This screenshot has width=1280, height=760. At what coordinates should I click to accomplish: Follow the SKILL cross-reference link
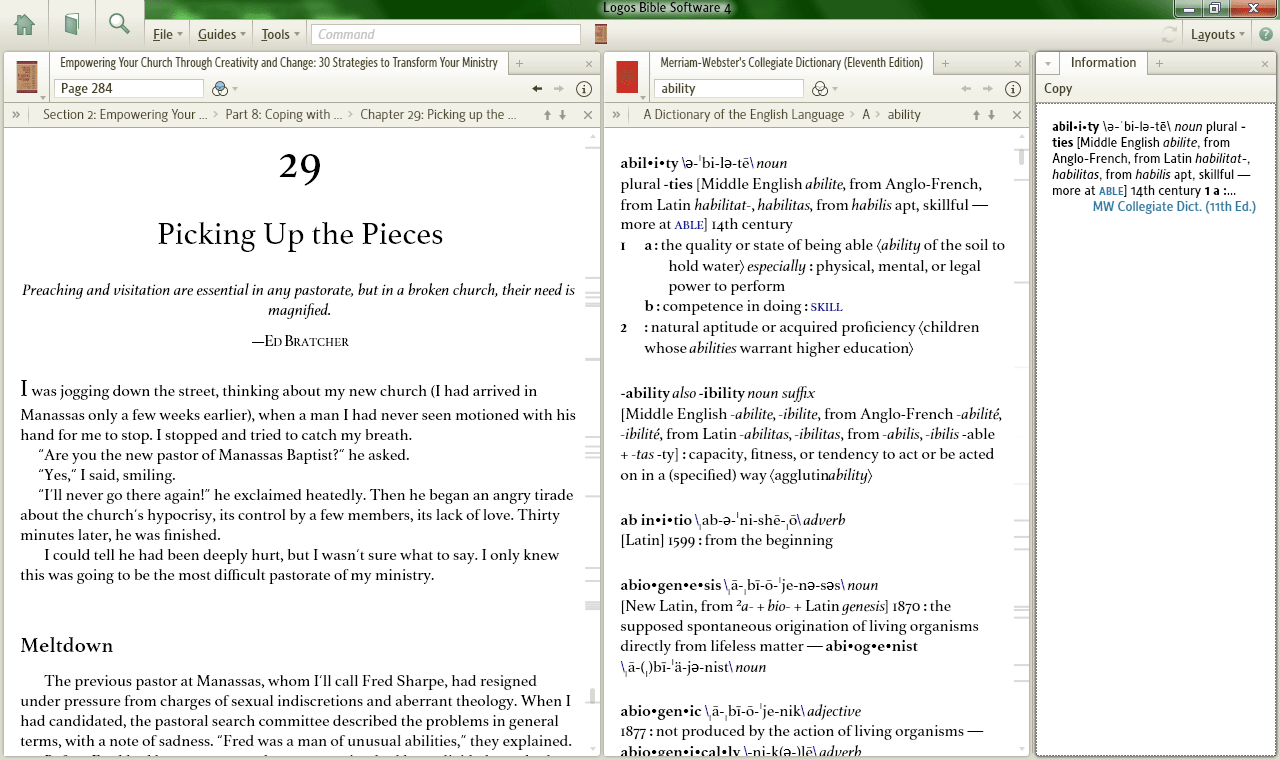pyautogui.click(x=826, y=307)
